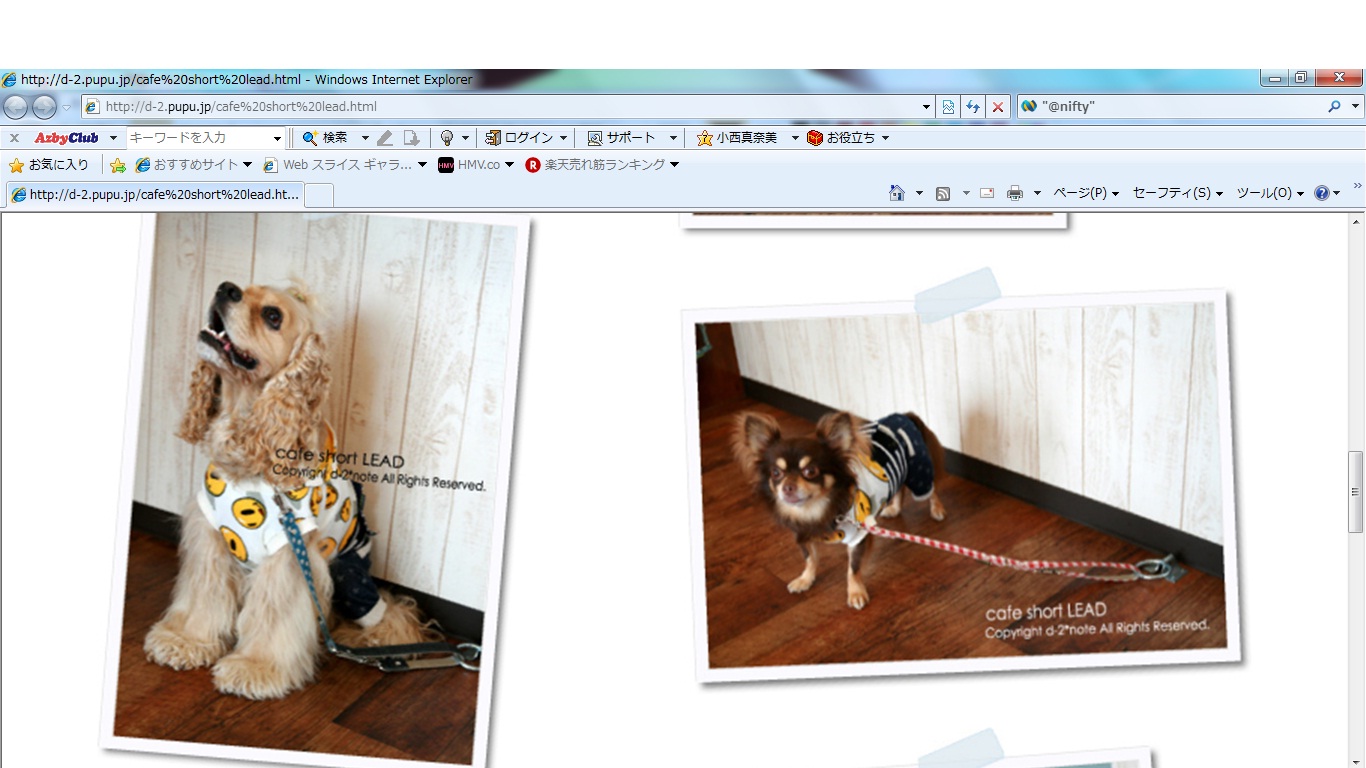Click the 小西真奈美 toolbar button
The image size is (1366, 768).
pyautogui.click(x=738, y=138)
